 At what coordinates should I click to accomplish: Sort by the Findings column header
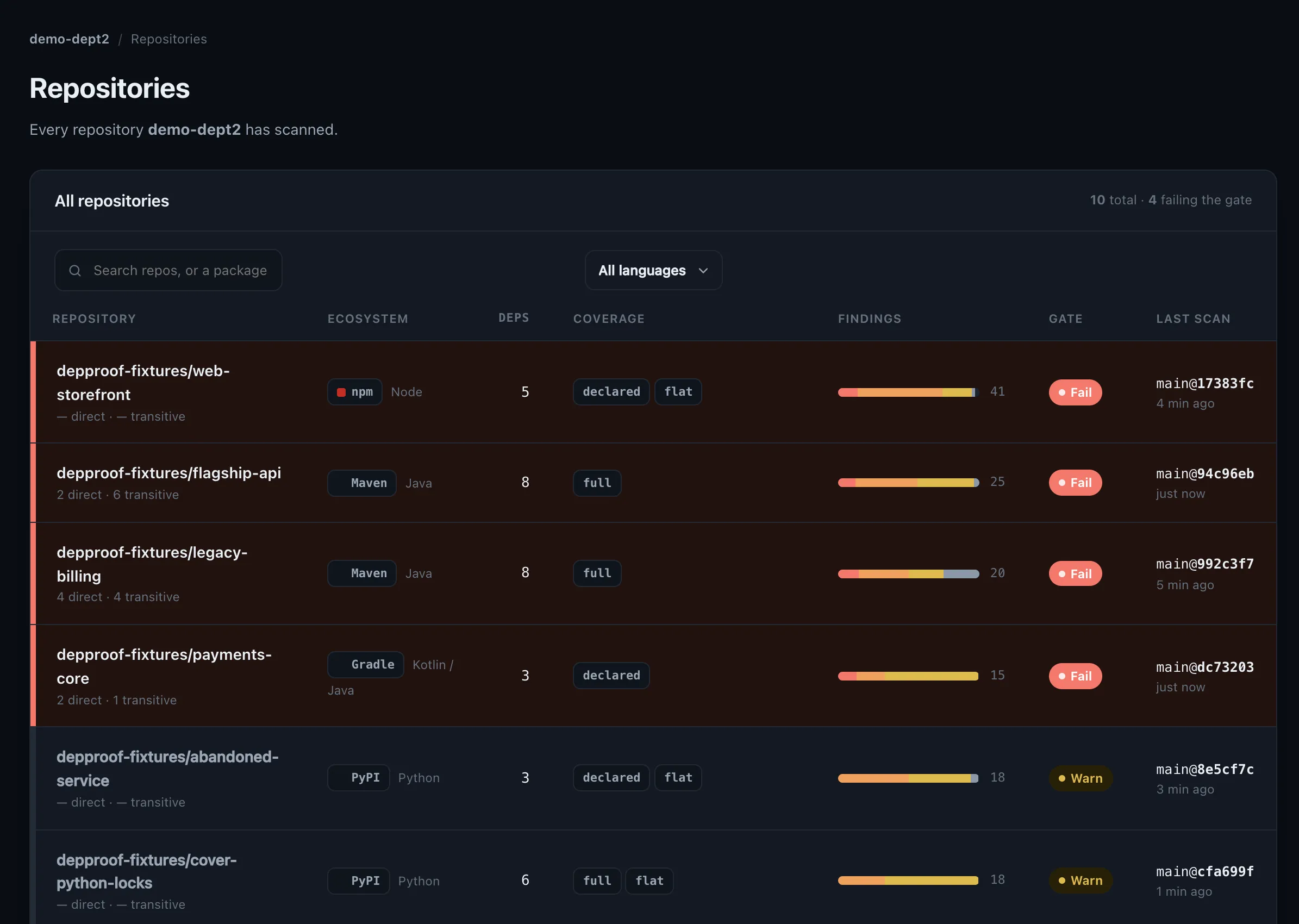click(x=870, y=319)
